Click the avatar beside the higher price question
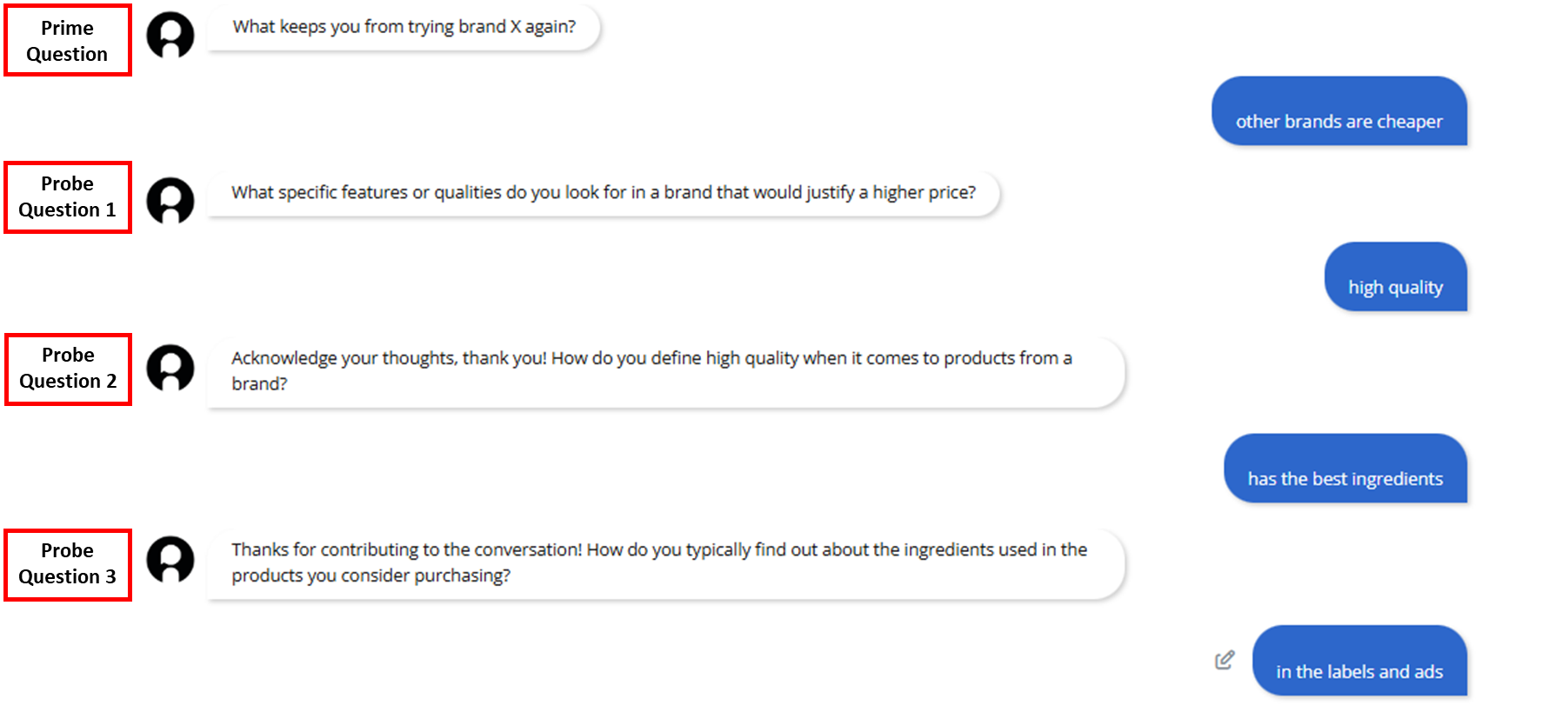This screenshot has height=712, width=1568. click(170, 201)
